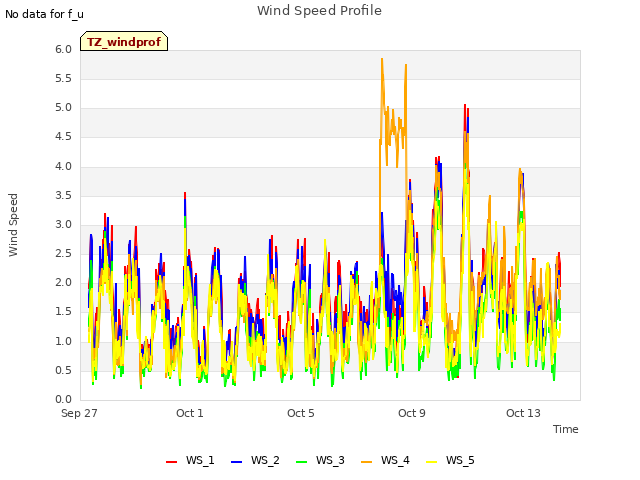Click the 5.5 y-axis tick label
640x480 pixels.
63,79
